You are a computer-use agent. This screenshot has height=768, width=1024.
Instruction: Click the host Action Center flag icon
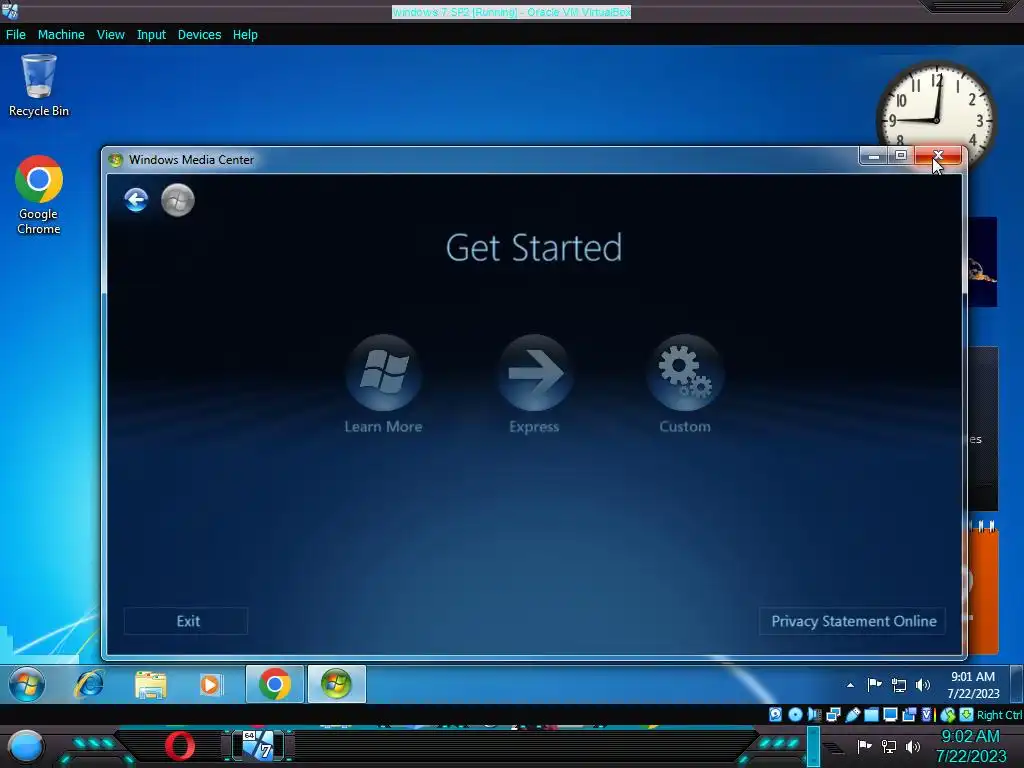pos(864,746)
